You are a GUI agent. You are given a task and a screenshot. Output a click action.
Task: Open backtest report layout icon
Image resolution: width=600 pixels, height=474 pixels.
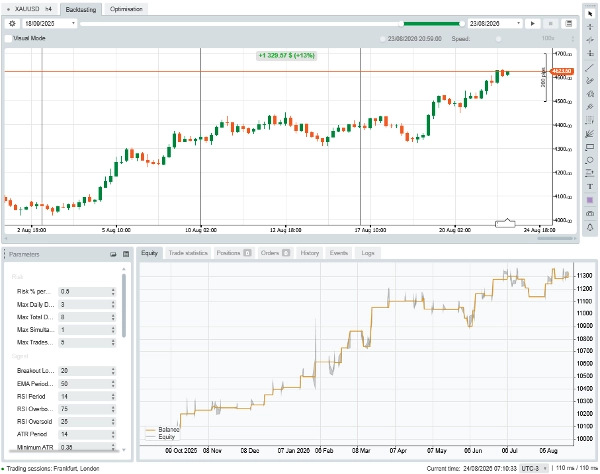coord(569,24)
